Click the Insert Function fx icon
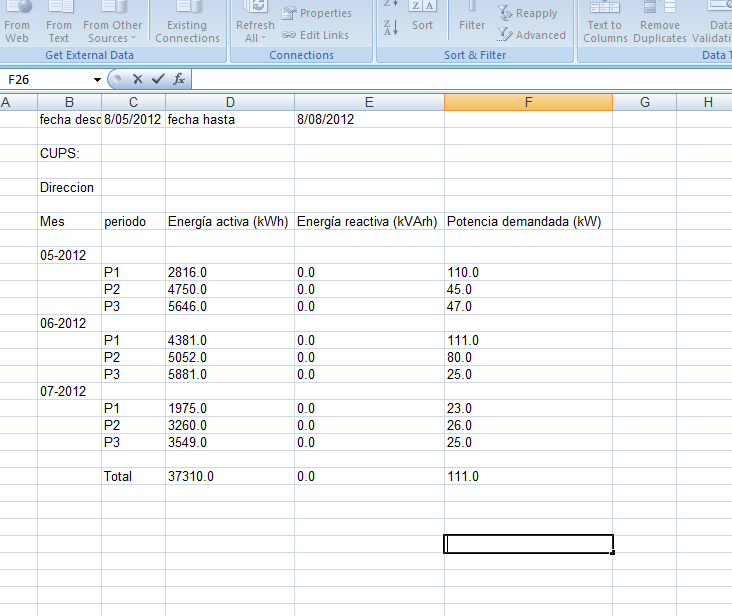 pos(179,79)
